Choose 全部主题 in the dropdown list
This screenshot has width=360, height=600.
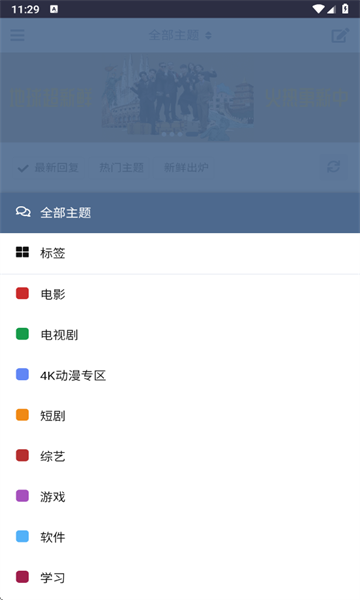[180, 212]
